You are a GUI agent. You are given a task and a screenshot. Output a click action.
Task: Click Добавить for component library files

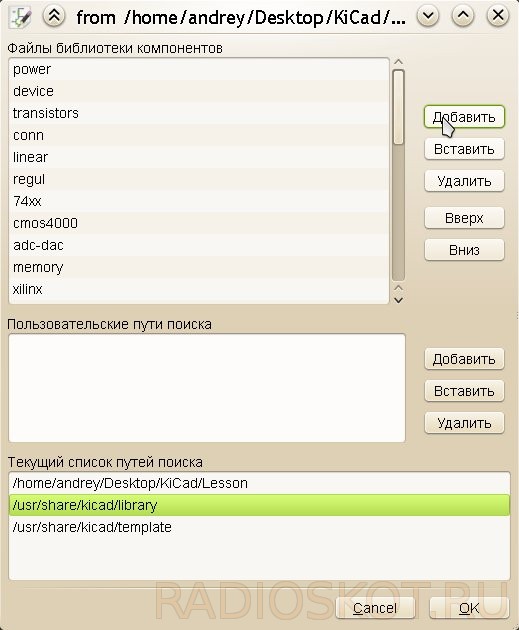[464, 117]
